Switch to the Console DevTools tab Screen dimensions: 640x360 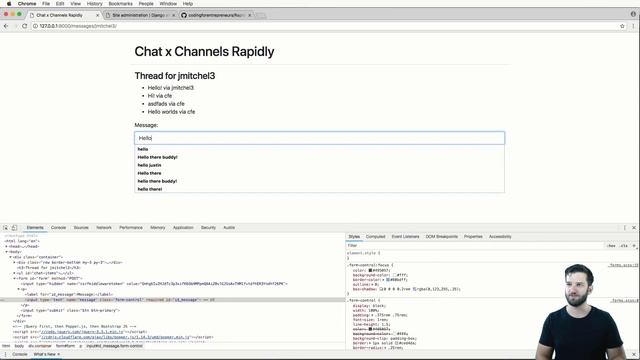pyautogui.click(x=58, y=228)
